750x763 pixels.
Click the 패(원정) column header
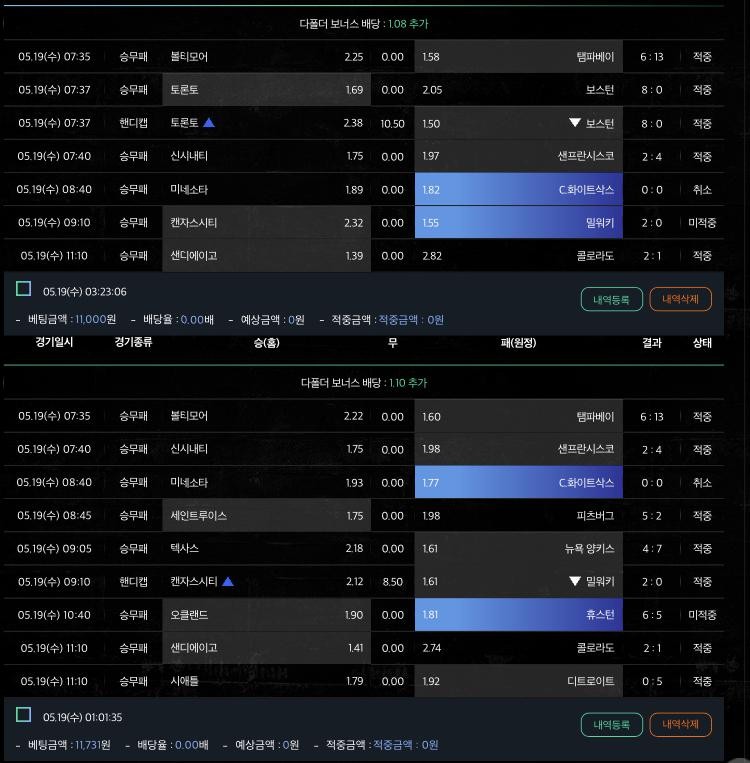(518, 343)
